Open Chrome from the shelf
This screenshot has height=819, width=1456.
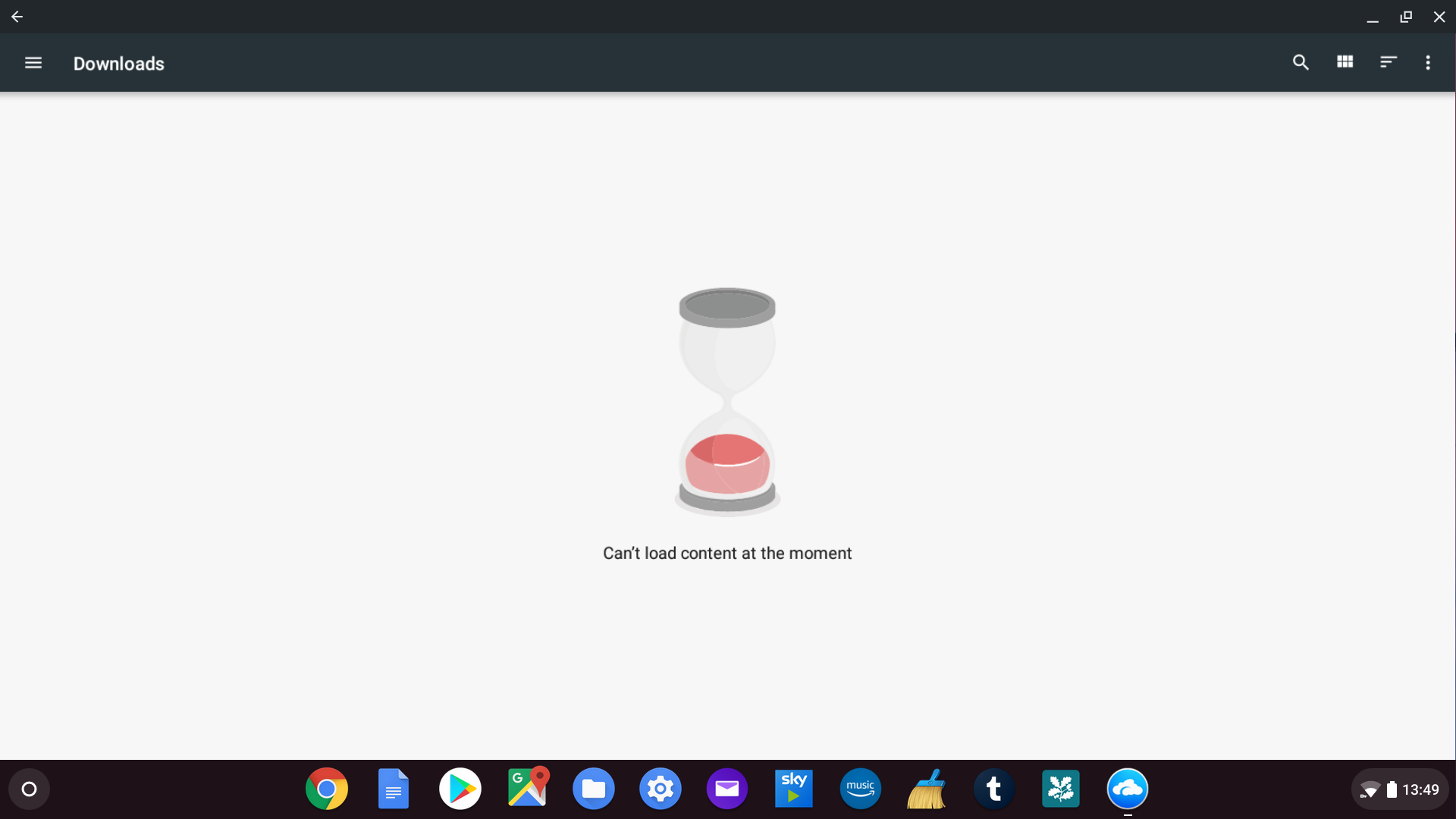coord(327,789)
